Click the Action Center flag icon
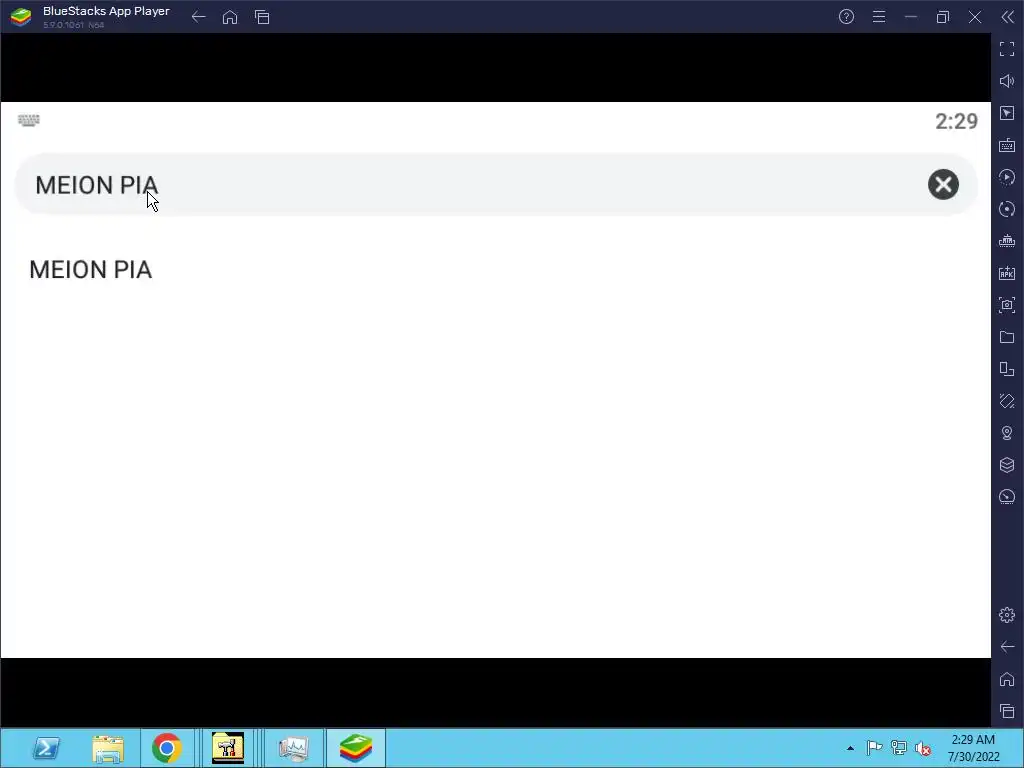Screen dimensions: 1024x768 (x=874, y=748)
